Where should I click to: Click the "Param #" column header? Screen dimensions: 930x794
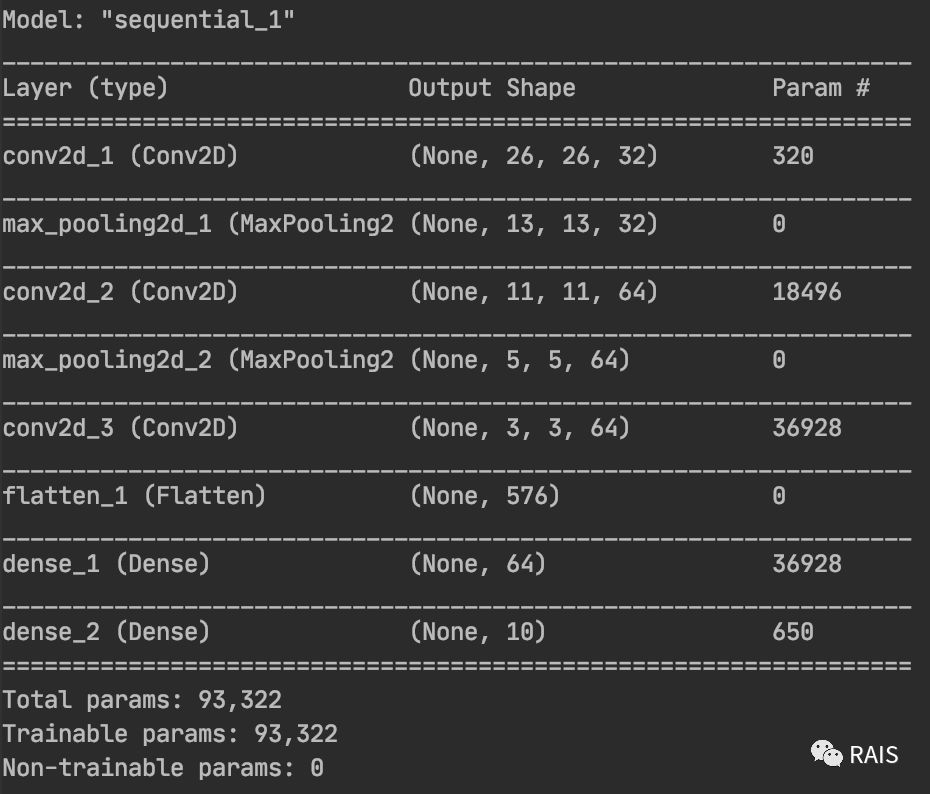point(820,88)
